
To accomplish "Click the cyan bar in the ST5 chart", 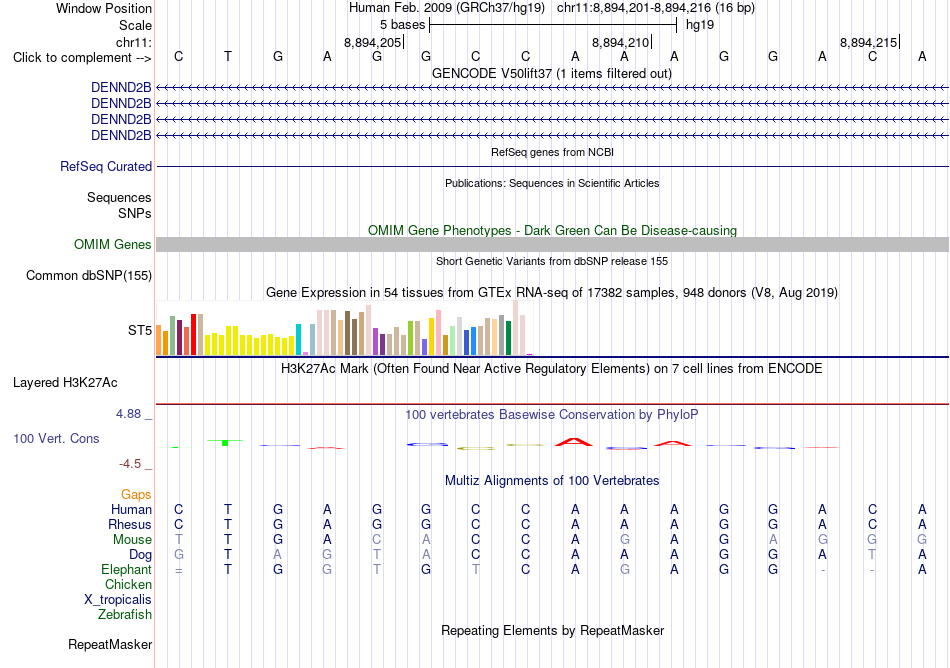I will 298,339.
